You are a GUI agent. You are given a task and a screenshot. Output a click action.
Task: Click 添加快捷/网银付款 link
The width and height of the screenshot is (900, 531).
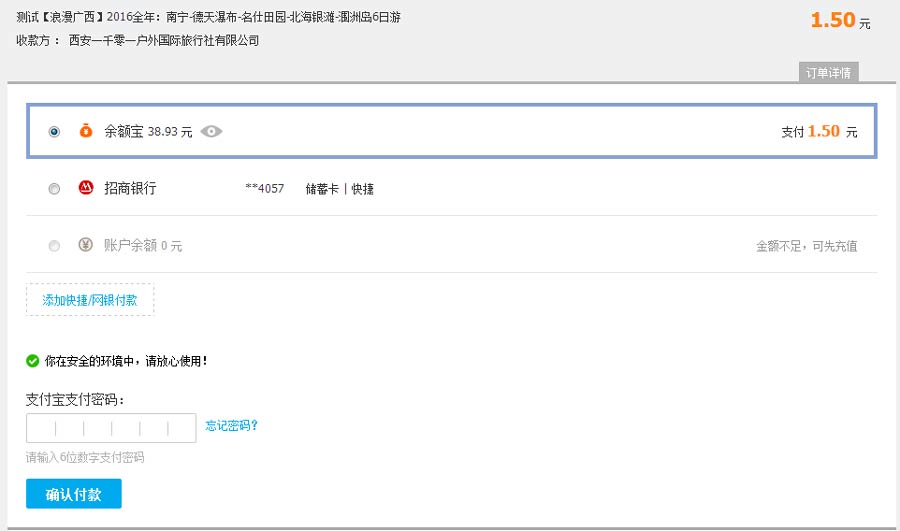[90, 300]
